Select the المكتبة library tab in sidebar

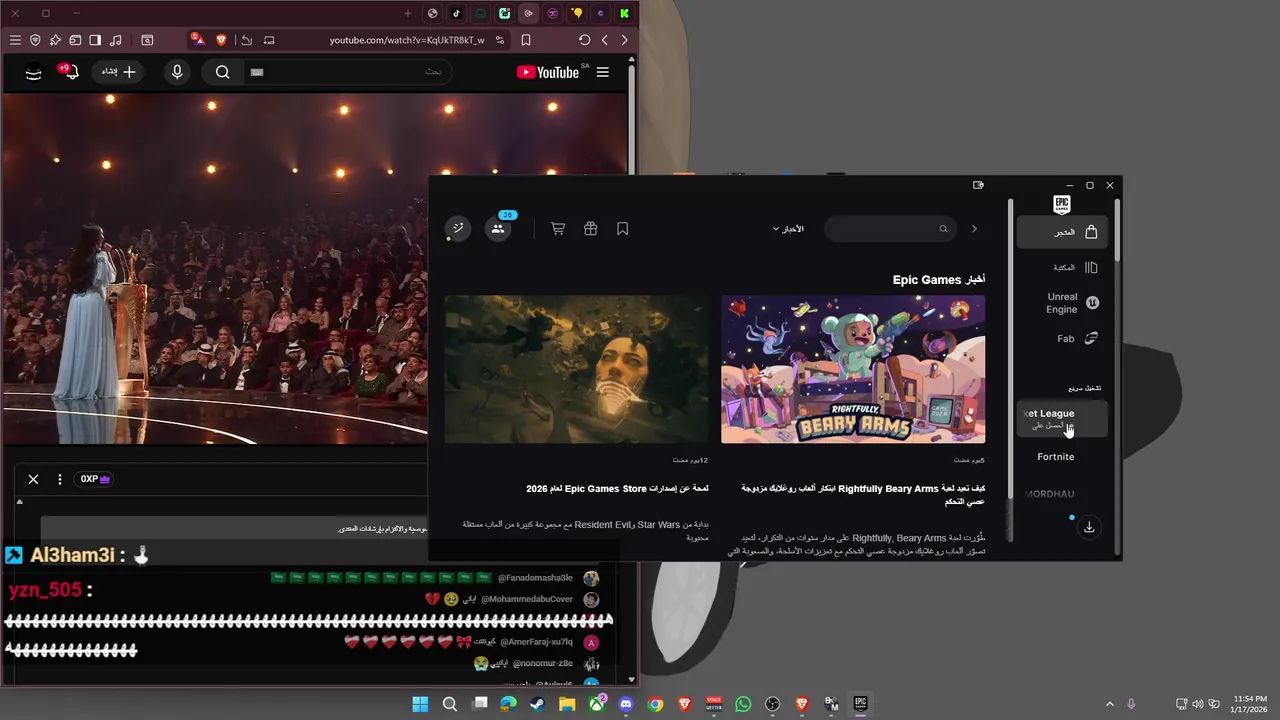click(x=1062, y=267)
